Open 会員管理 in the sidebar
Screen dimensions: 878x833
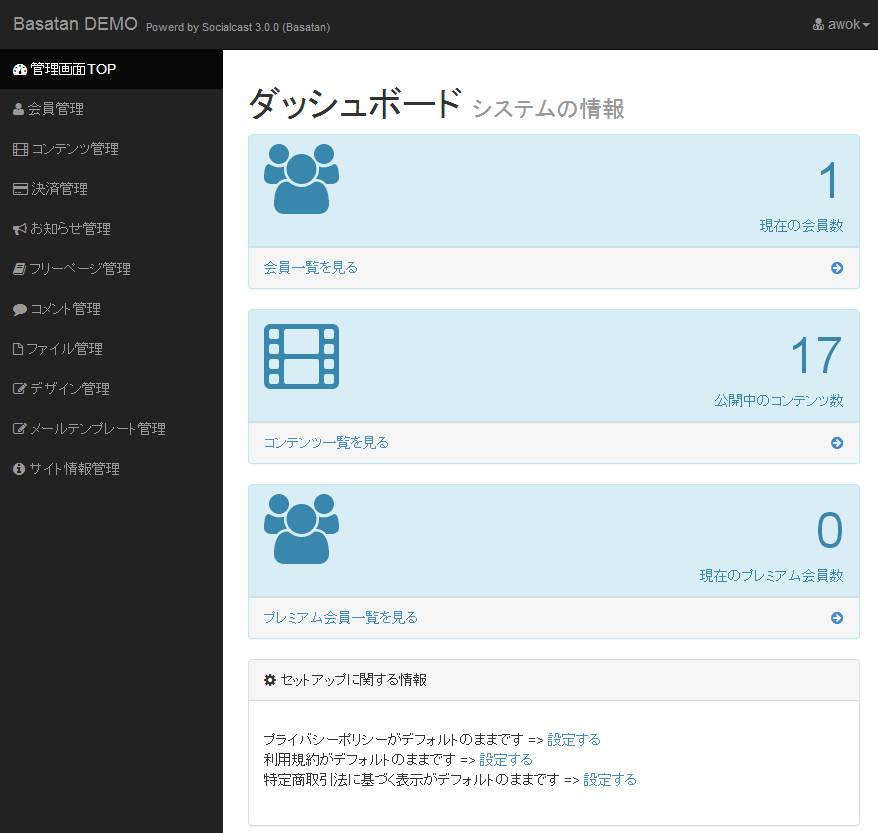[x=55, y=109]
